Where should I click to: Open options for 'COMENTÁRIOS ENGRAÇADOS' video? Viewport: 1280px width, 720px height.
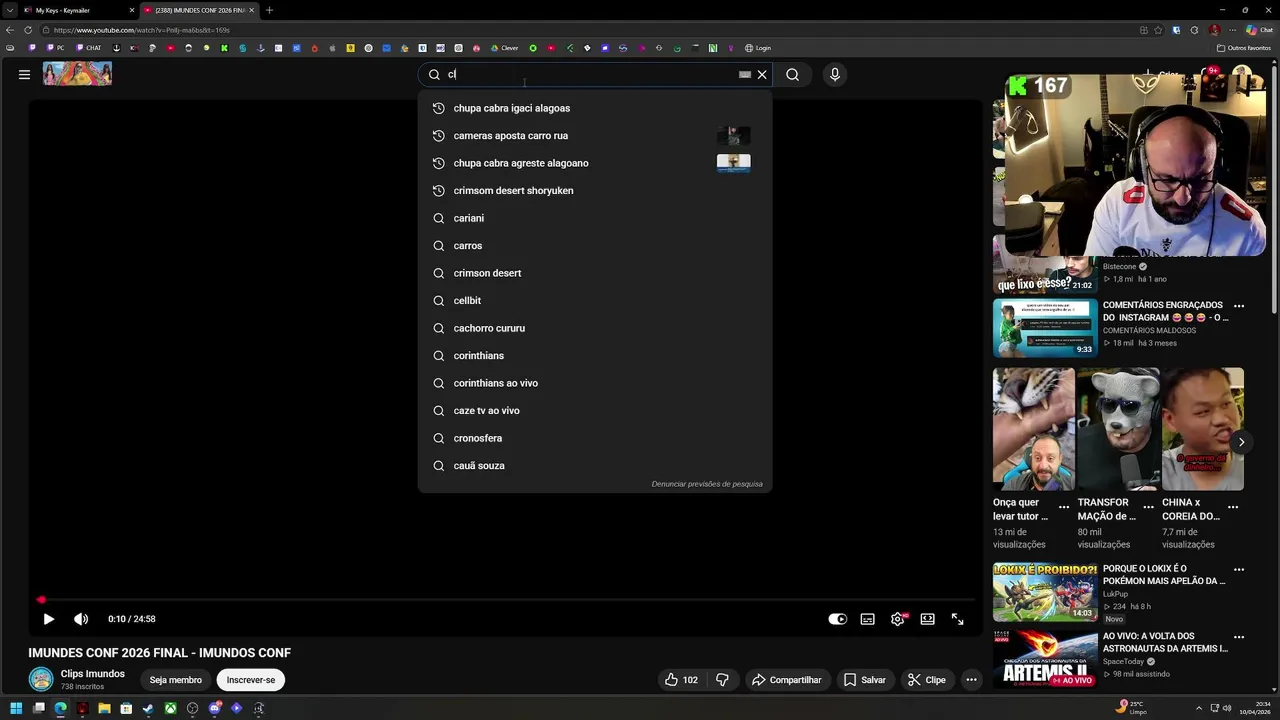tap(1239, 306)
